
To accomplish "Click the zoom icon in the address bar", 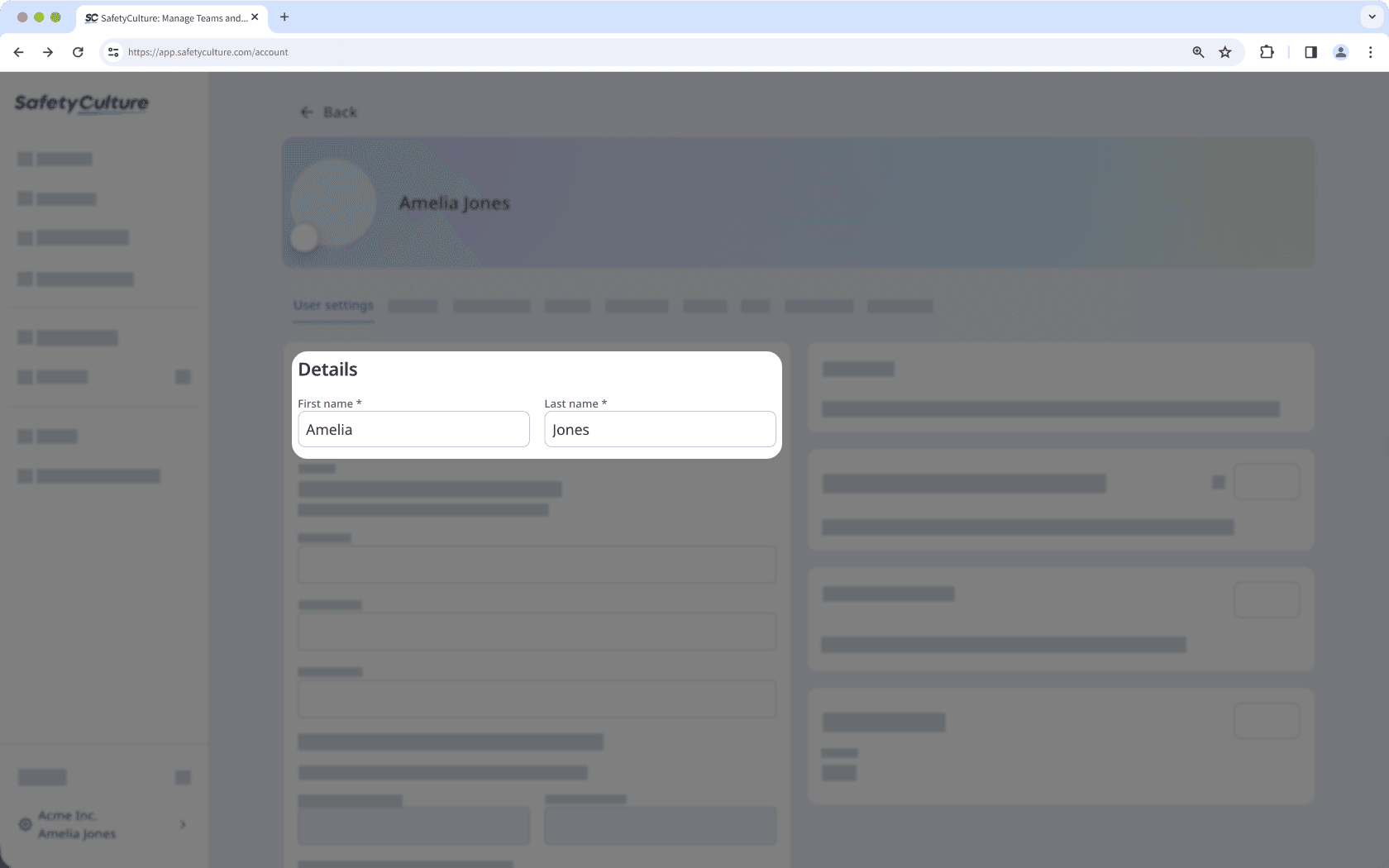I will click(1197, 52).
